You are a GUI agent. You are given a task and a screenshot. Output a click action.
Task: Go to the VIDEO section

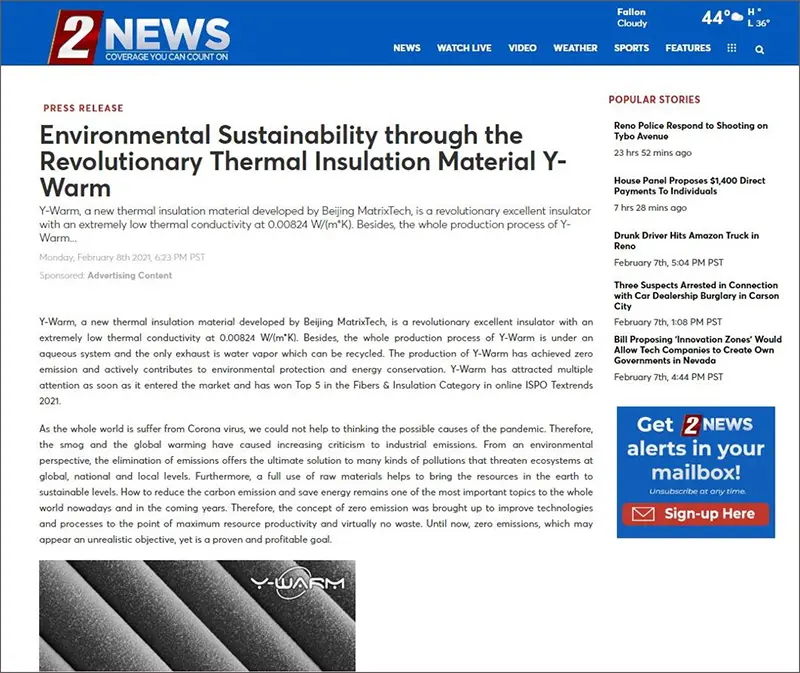pyautogui.click(x=522, y=48)
